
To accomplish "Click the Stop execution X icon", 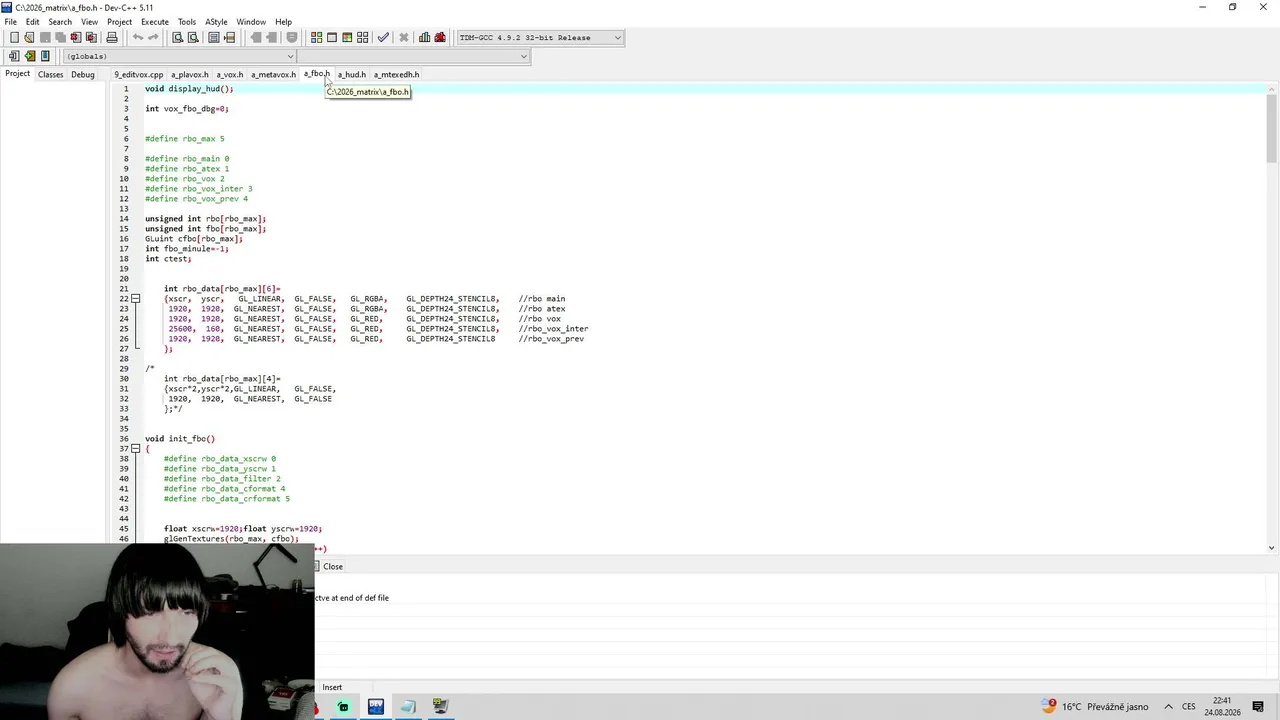I will (x=404, y=37).
